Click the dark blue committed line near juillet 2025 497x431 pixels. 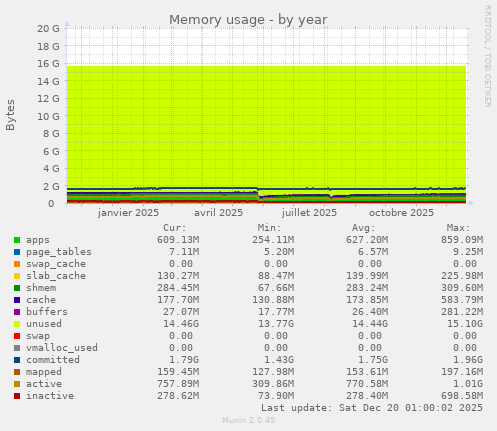click(x=310, y=189)
